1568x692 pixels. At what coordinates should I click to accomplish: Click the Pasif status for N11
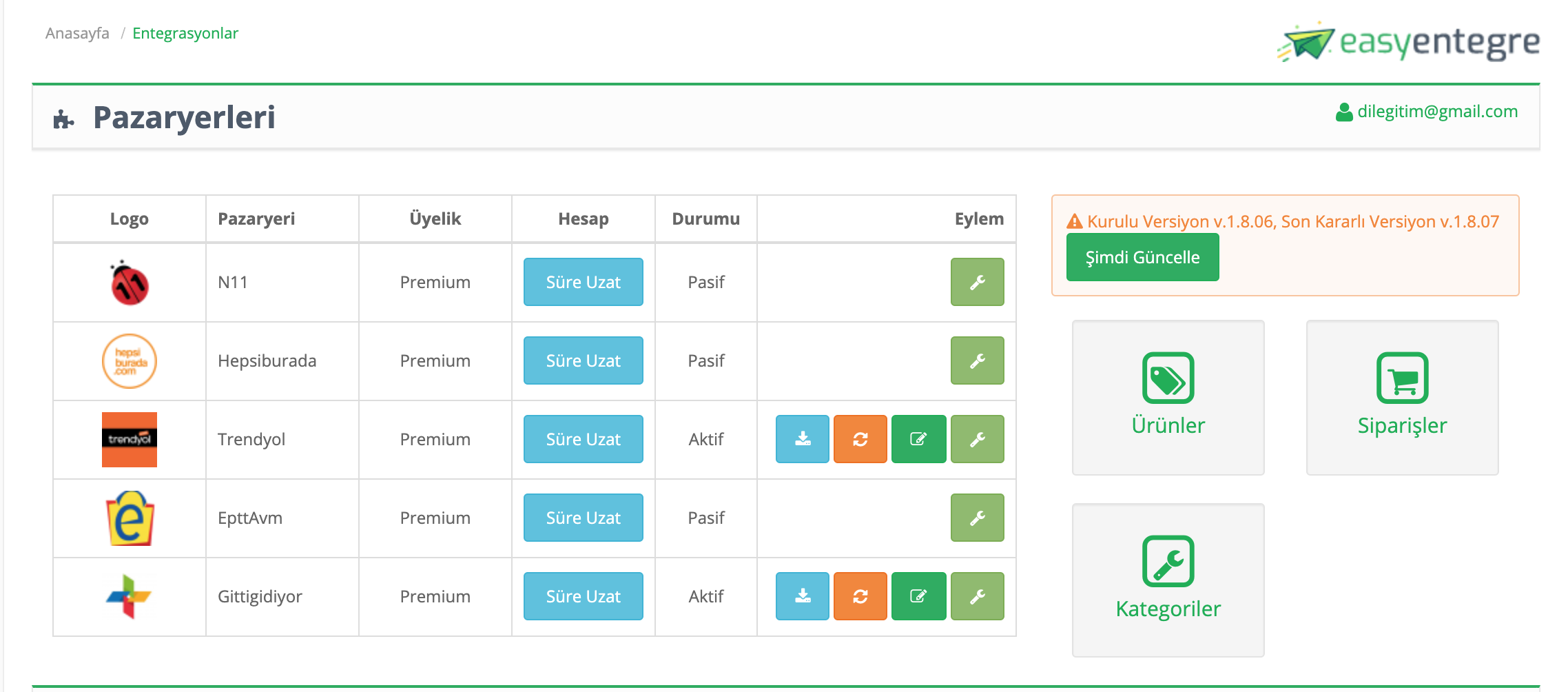(706, 283)
